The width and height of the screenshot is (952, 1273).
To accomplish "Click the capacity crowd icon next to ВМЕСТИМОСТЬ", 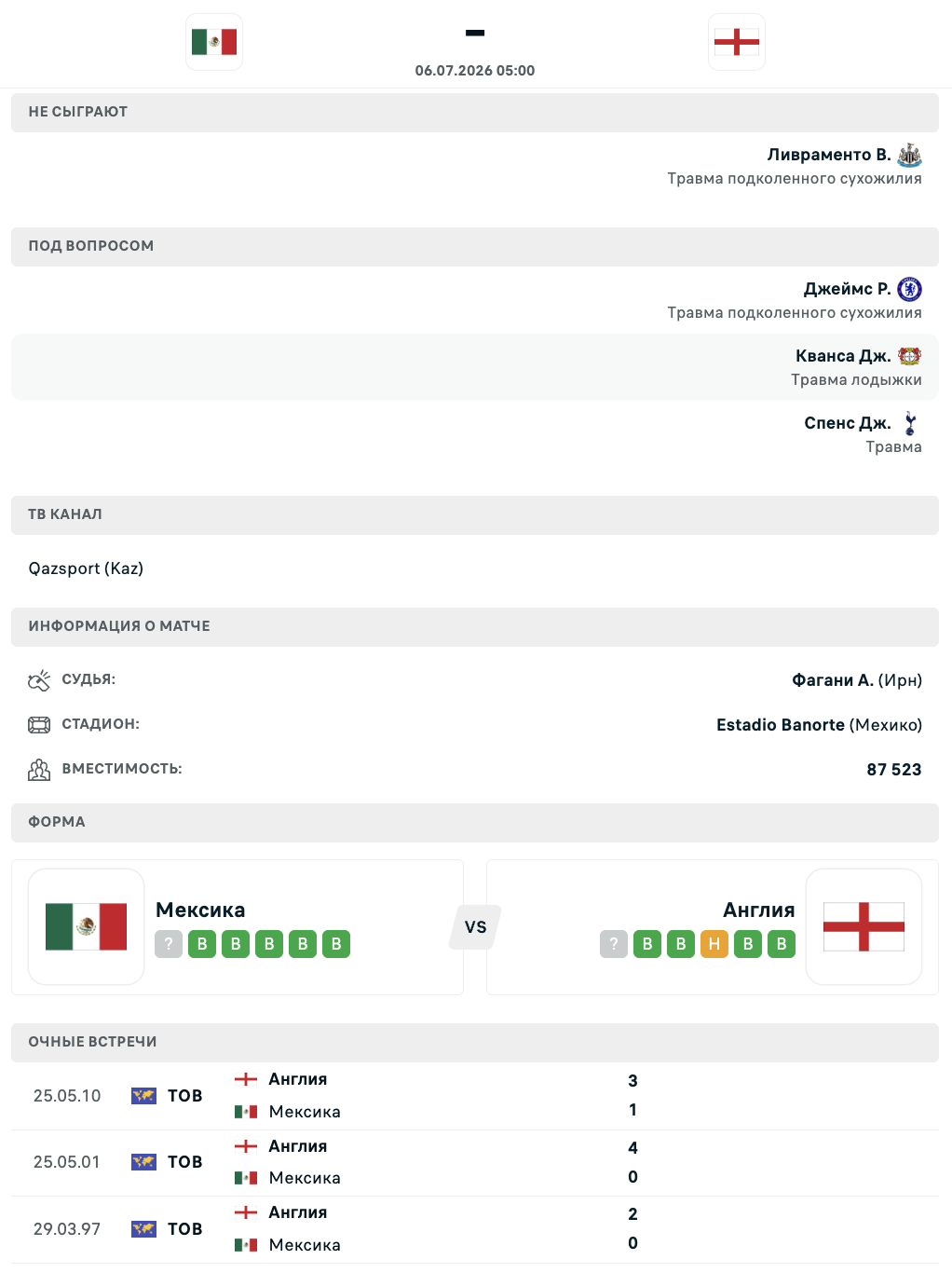I will [x=39, y=770].
